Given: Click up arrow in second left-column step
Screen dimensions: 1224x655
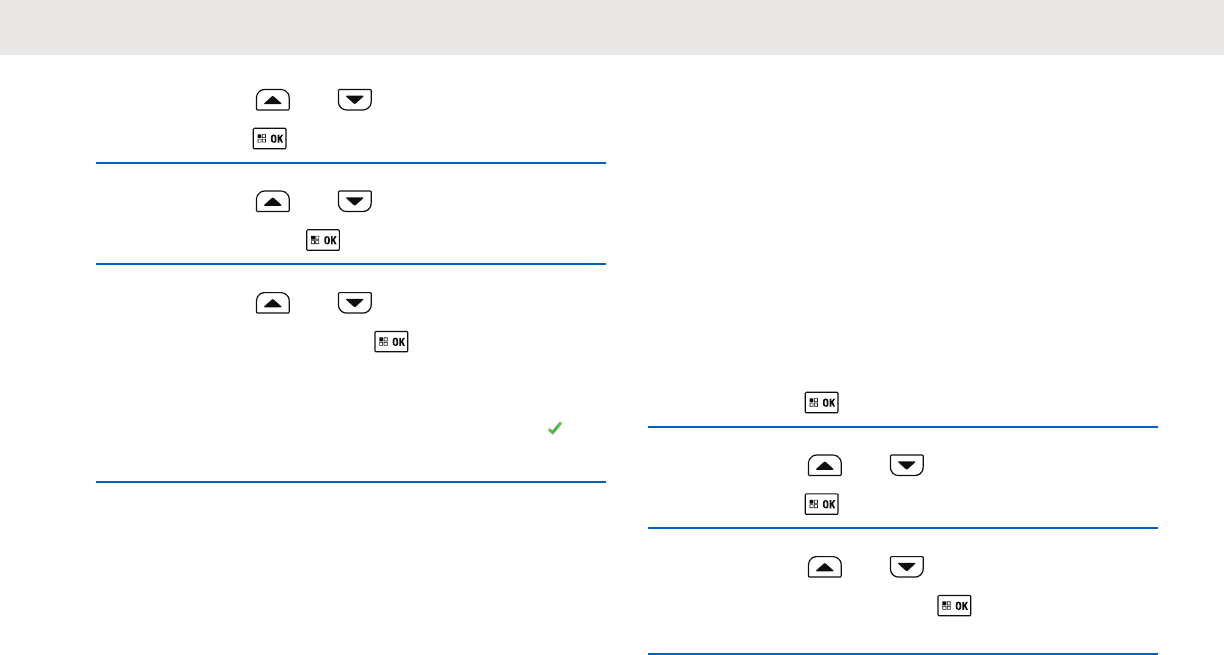Looking at the screenshot, I should tap(273, 201).
